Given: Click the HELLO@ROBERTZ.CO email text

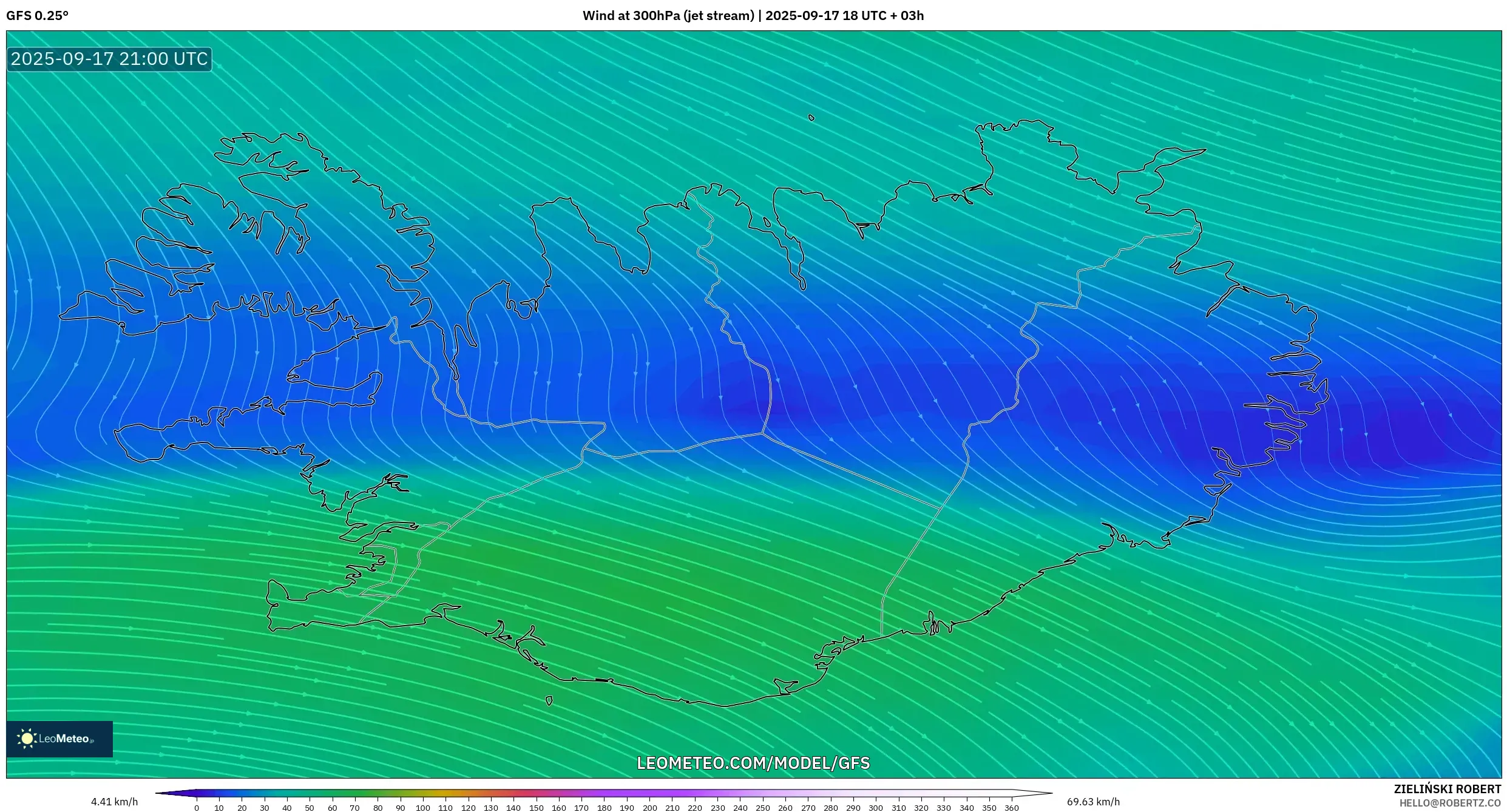Looking at the screenshot, I should [x=1450, y=803].
